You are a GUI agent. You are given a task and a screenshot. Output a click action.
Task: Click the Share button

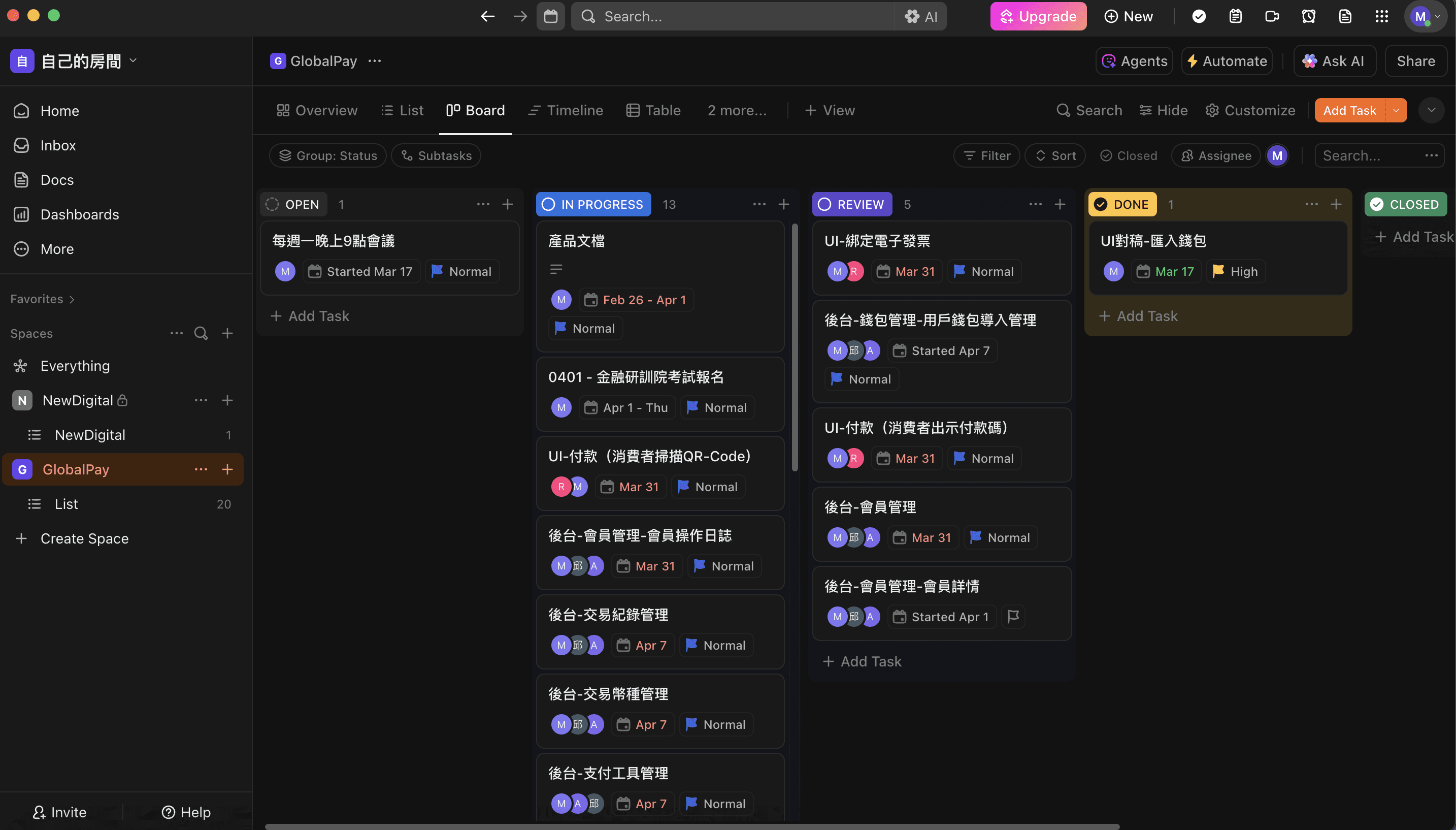[1415, 61]
